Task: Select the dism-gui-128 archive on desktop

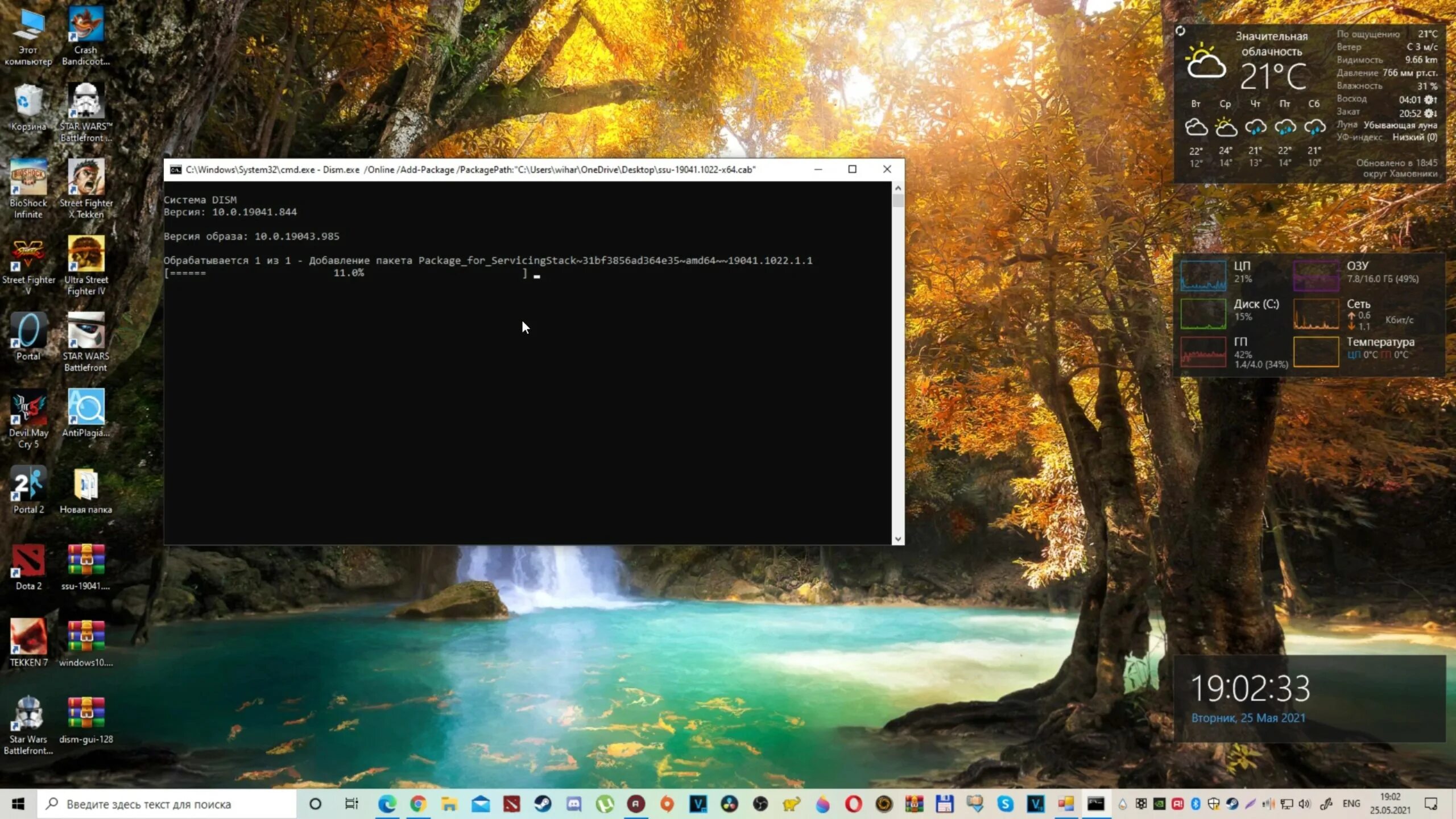Action: (x=86, y=719)
